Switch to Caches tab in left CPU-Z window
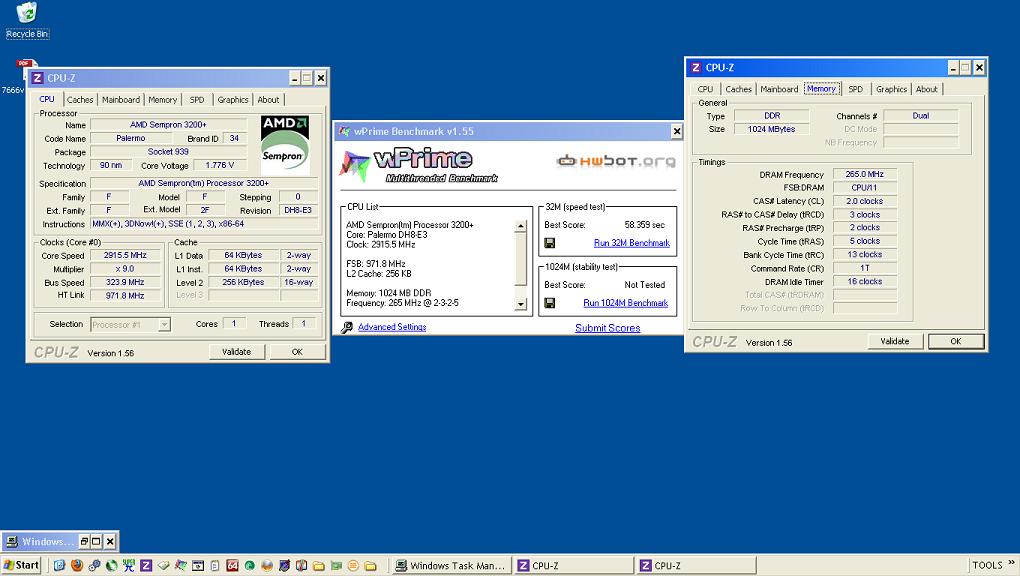Screen dimensions: 1020x576 click(80, 100)
